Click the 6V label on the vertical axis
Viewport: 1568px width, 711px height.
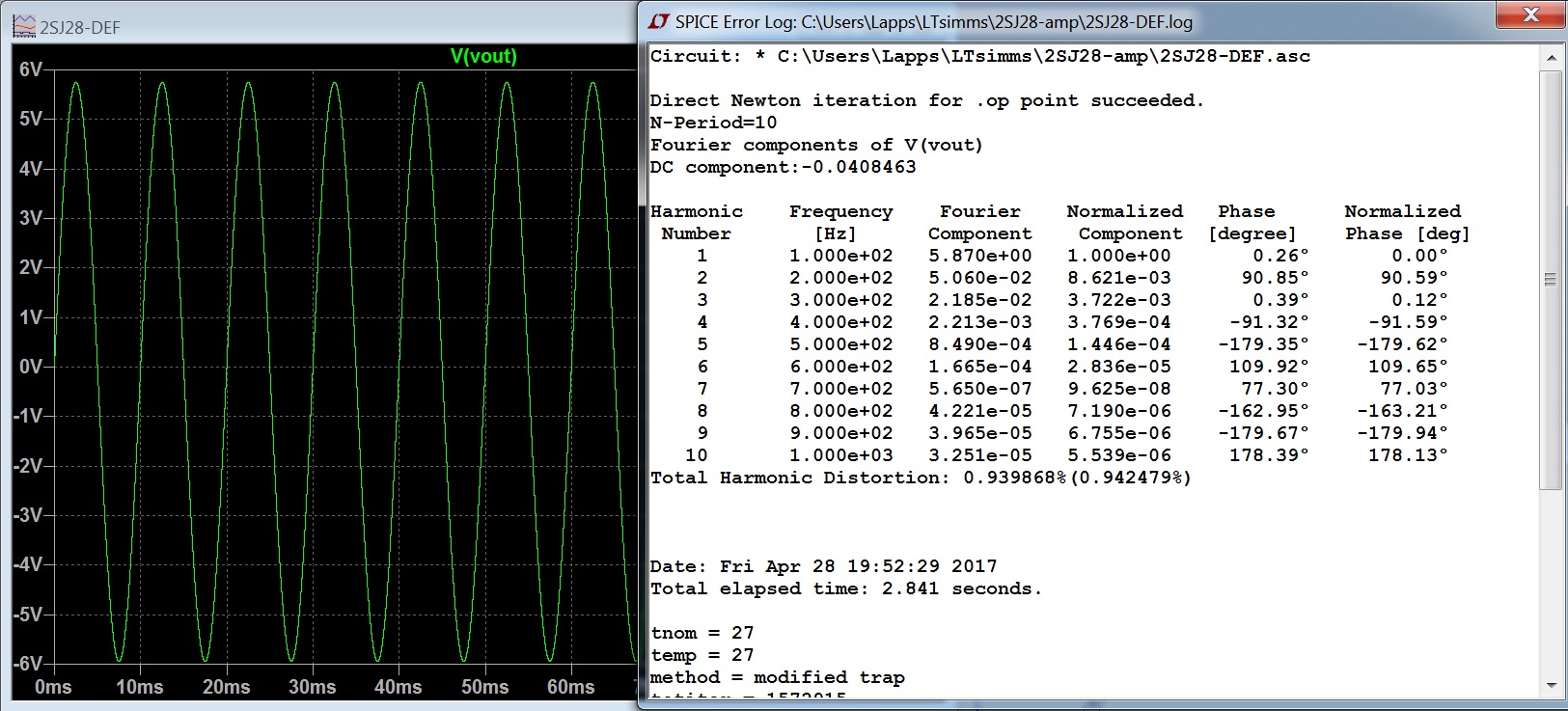tap(31, 69)
